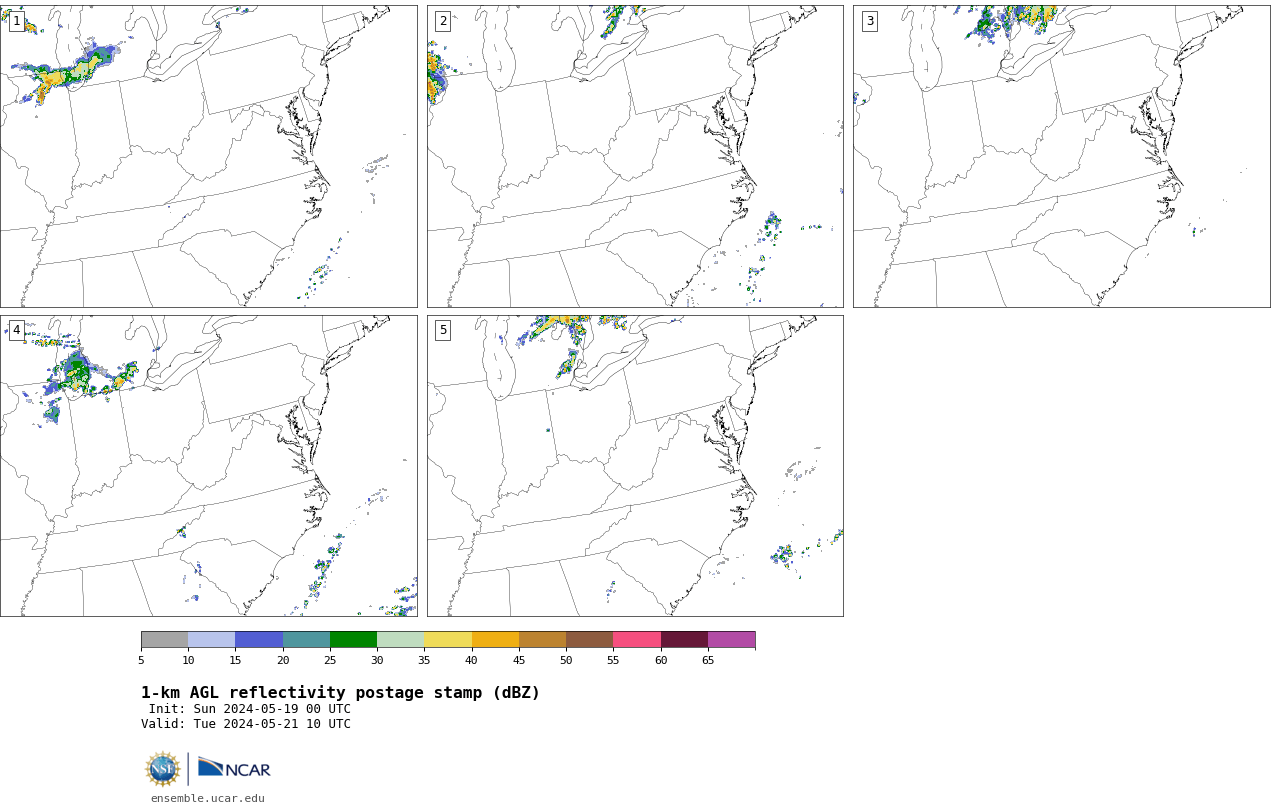Viewport: 1280px width, 809px height.
Task: Click the 35 tick label on colorbar
Action: (424, 660)
